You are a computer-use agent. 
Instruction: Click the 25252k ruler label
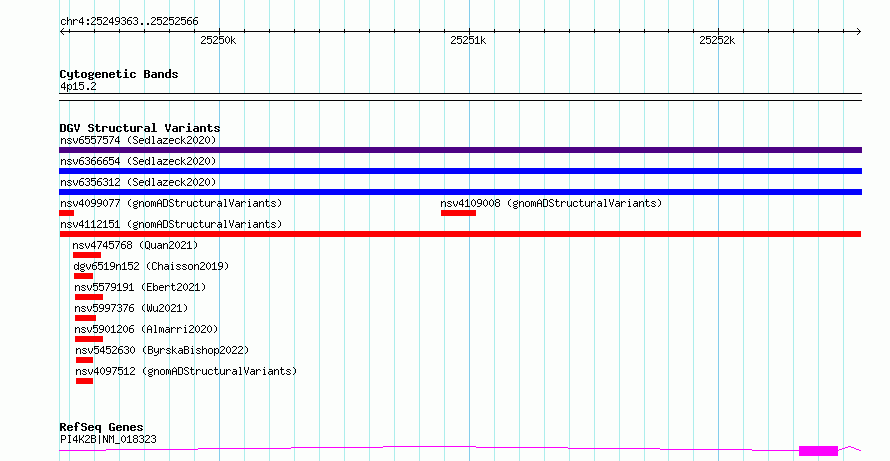coord(717,40)
